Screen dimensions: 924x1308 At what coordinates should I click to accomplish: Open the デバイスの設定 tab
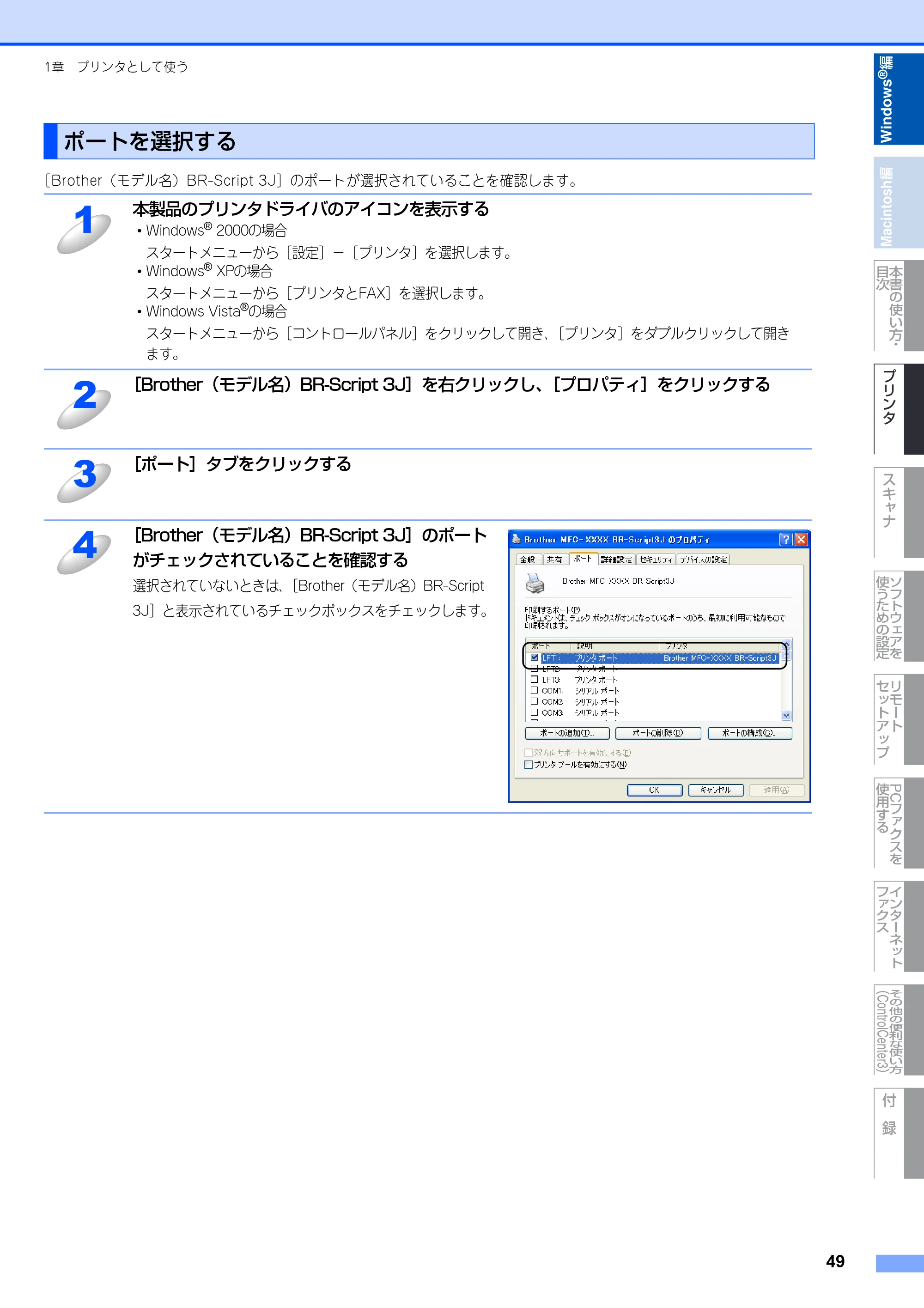click(703, 560)
